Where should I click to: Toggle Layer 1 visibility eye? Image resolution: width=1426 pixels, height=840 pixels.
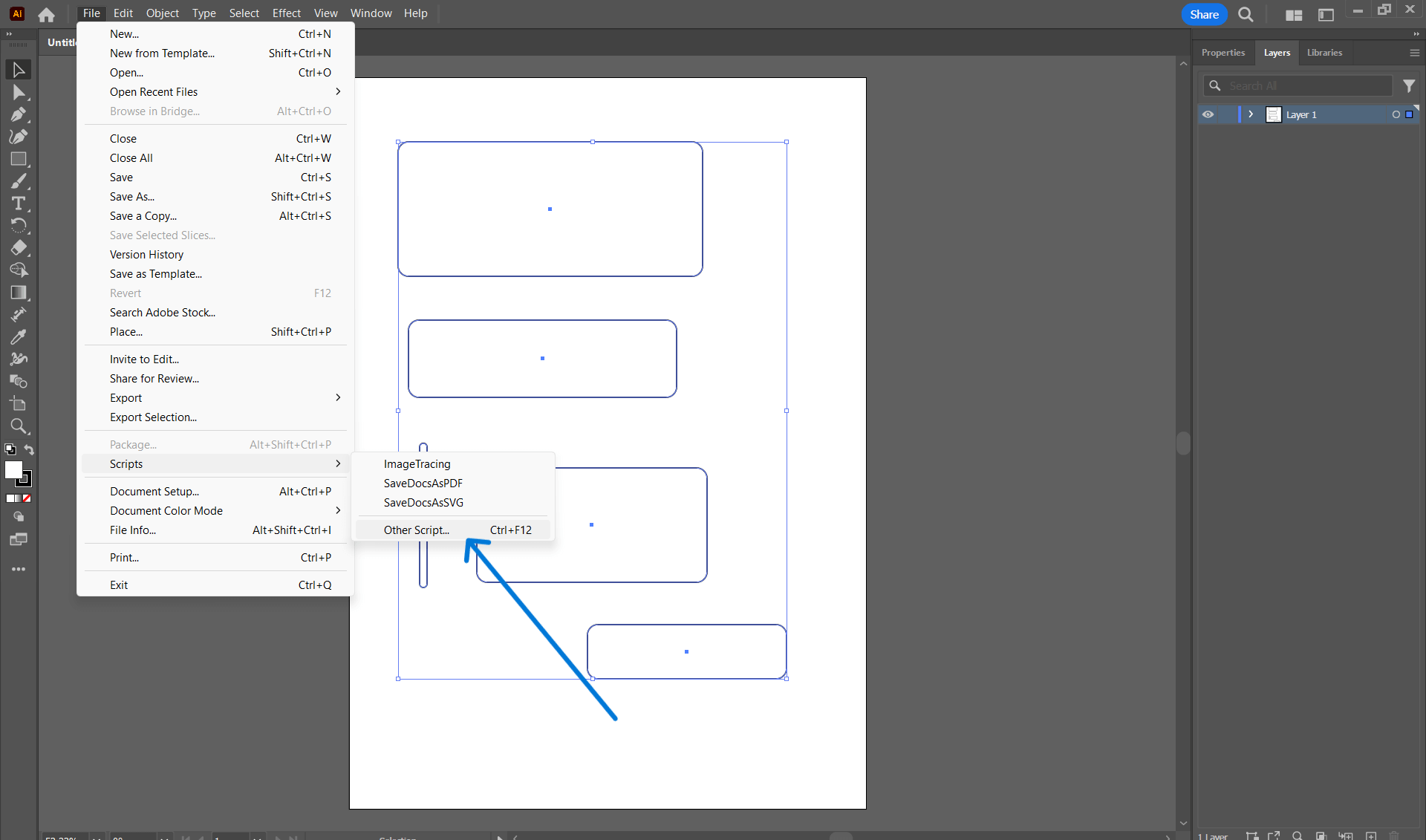(1208, 114)
